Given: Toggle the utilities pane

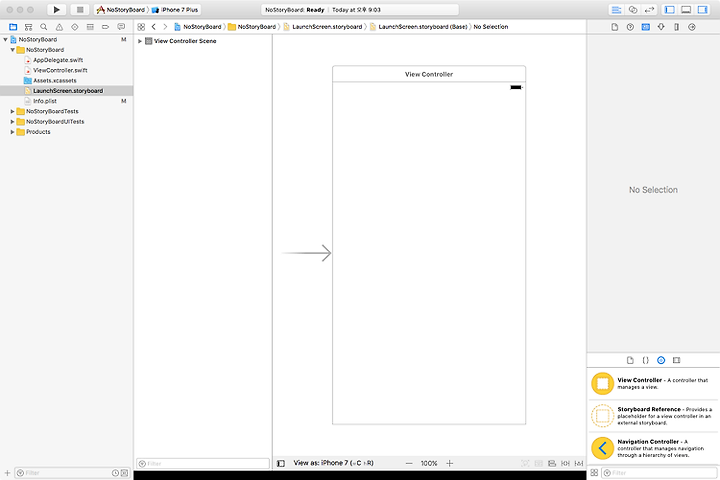Looking at the screenshot, I should coord(703,10).
